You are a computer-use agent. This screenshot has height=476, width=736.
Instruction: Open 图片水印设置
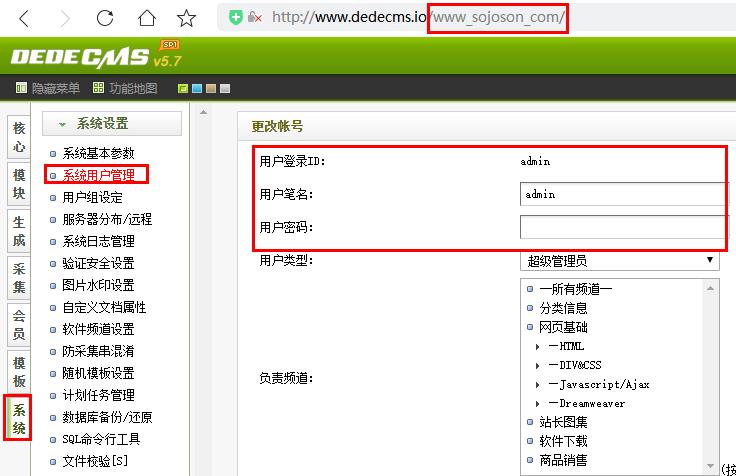point(98,285)
